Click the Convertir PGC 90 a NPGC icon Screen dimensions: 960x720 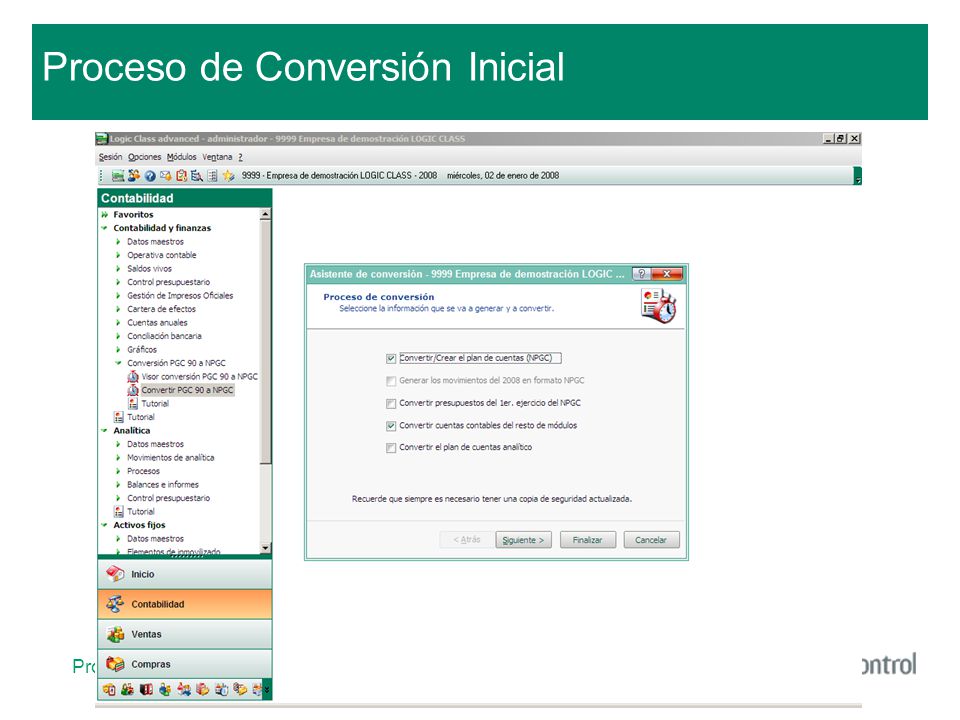pyautogui.click(x=133, y=390)
